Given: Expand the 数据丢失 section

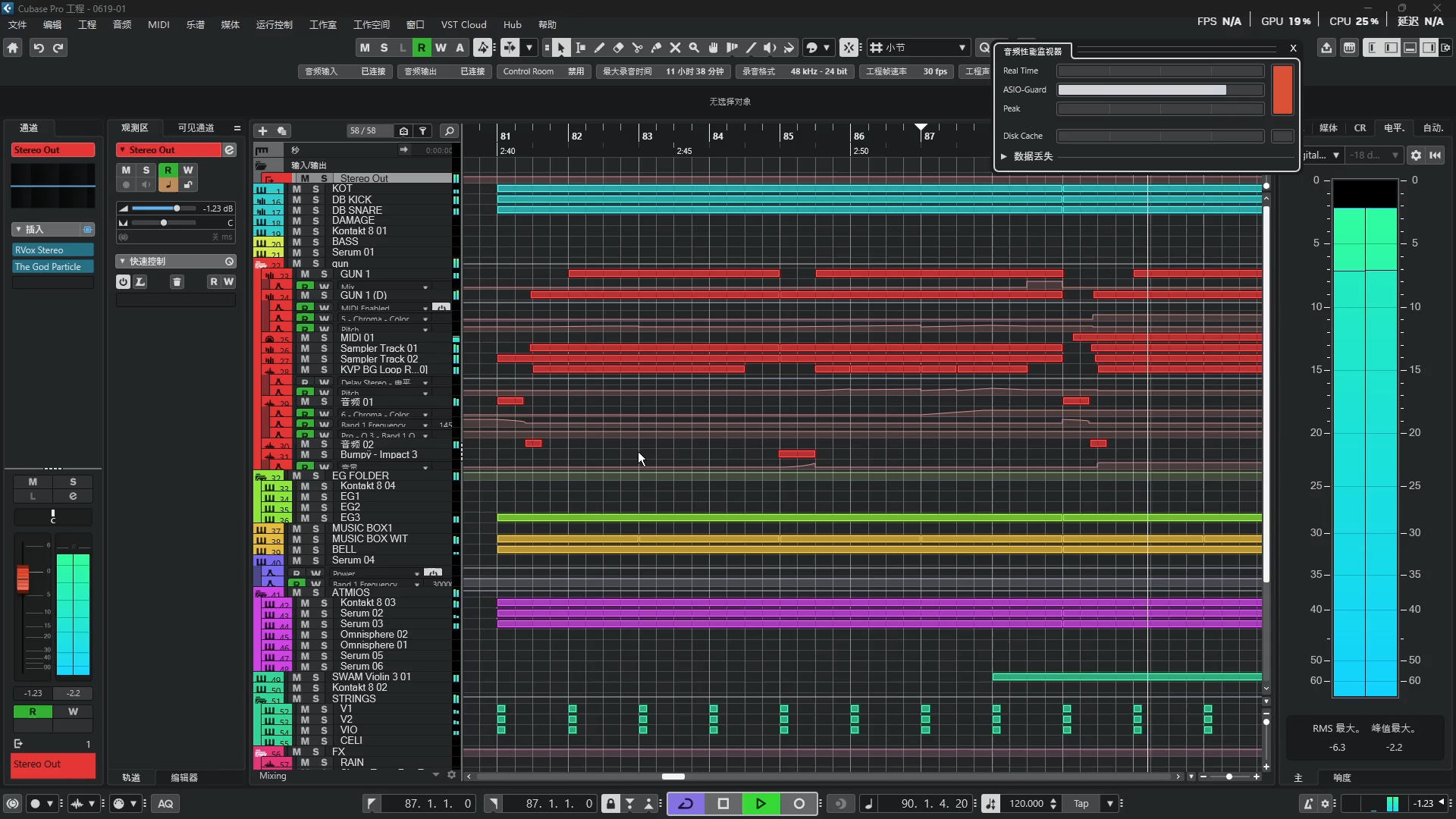Looking at the screenshot, I should 1003,156.
